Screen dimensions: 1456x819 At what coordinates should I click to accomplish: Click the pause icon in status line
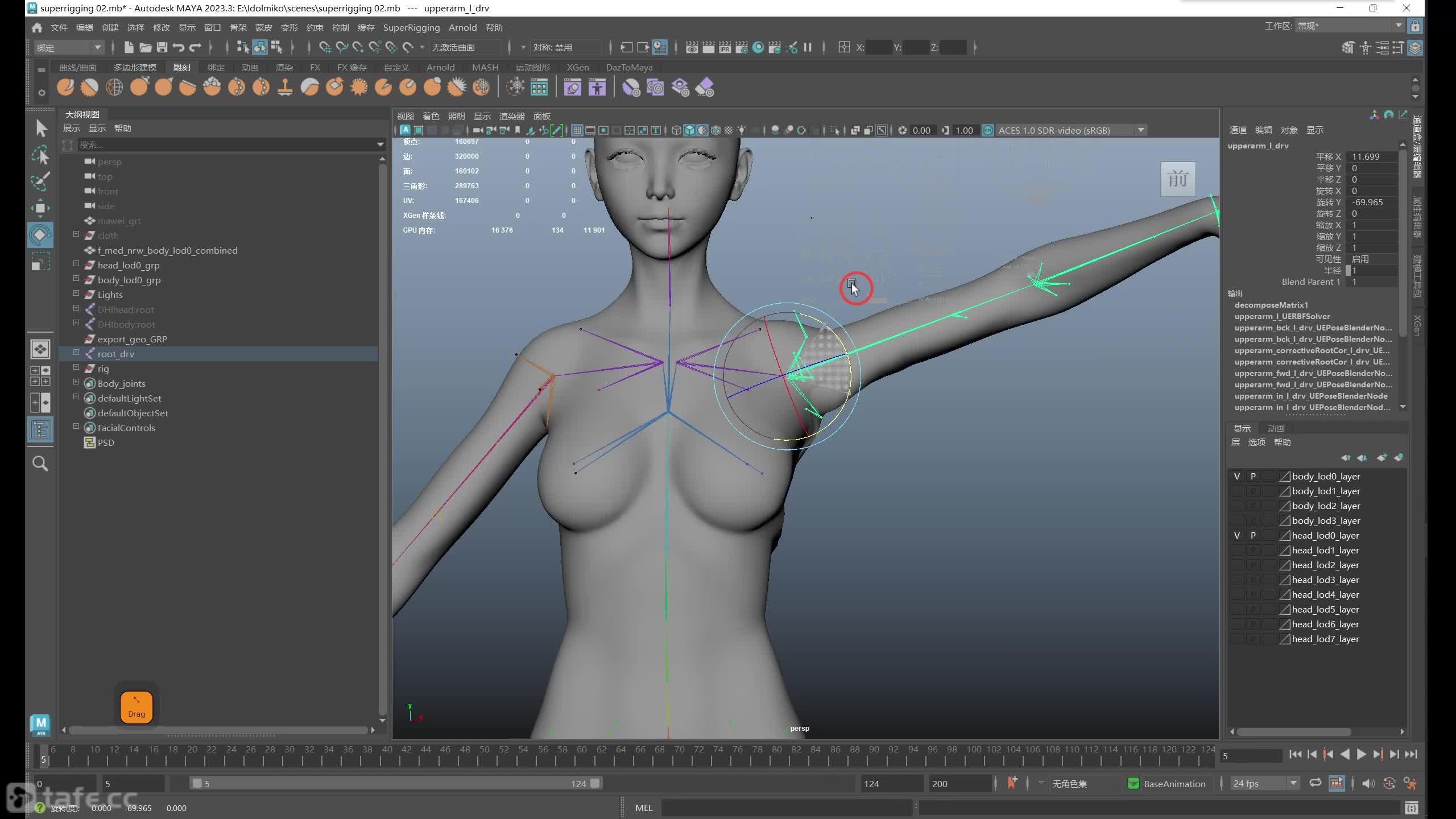tap(808, 47)
